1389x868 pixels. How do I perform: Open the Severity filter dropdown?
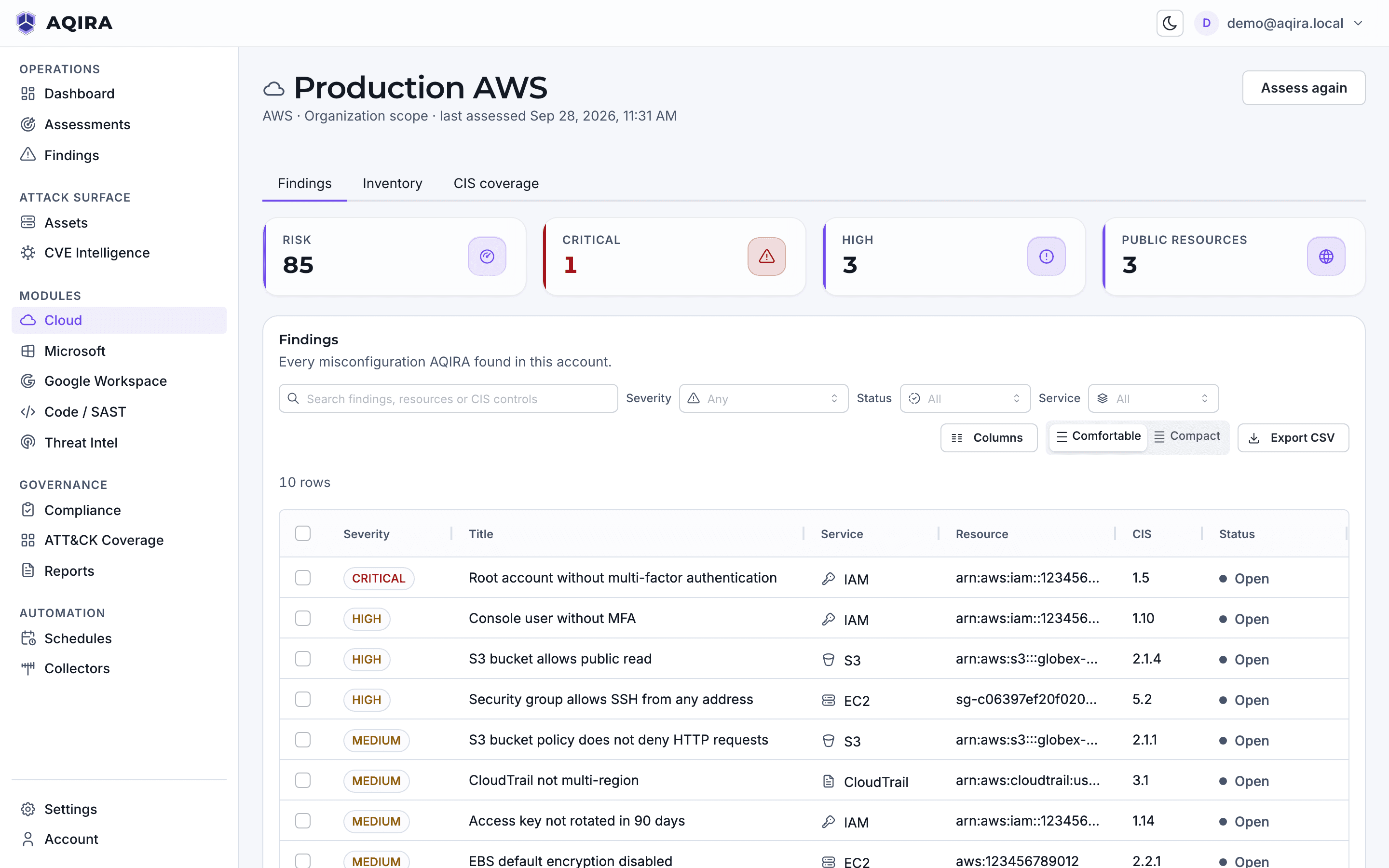(x=763, y=398)
